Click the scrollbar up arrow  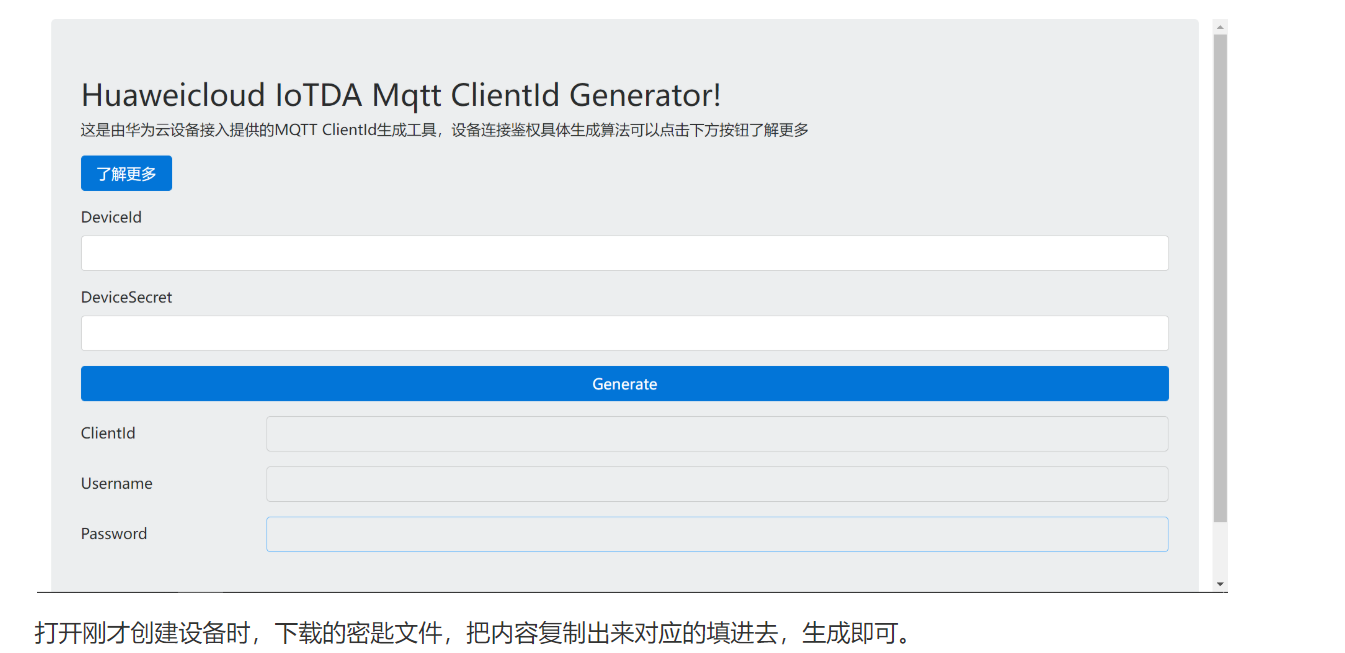pyautogui.click(x=1220, y=26)
